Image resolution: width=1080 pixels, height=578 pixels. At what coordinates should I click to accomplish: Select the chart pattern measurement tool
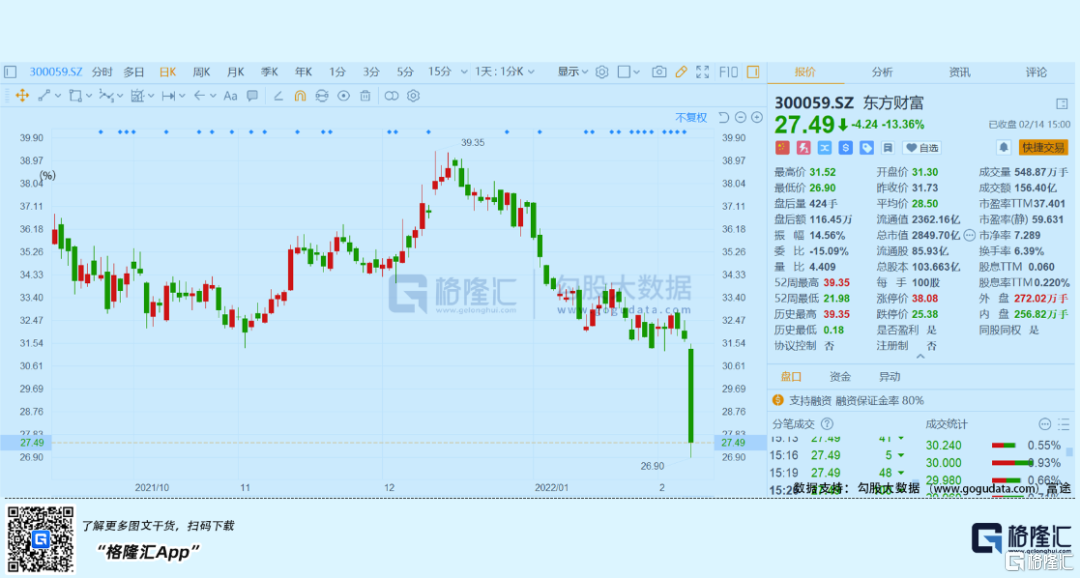pos(137,96)
